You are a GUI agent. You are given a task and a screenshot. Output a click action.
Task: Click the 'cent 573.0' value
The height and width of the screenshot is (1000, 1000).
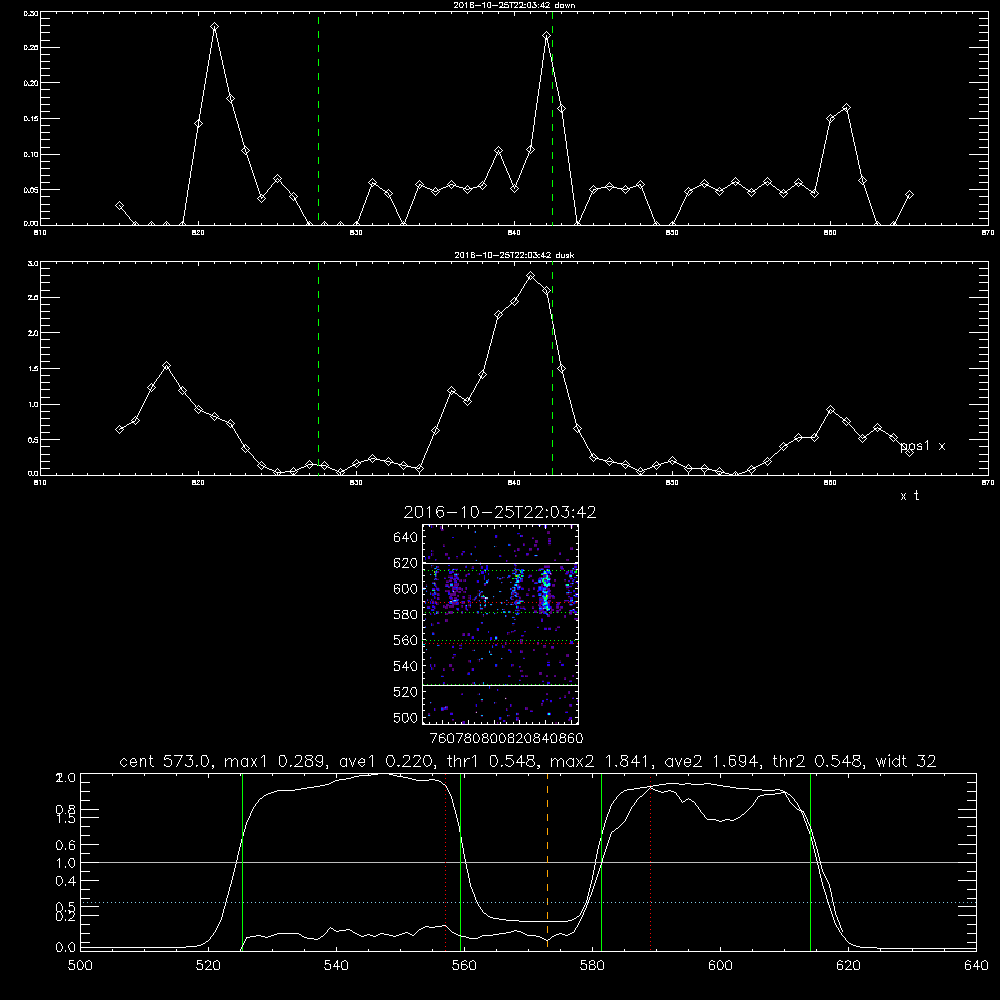point(165,761)
